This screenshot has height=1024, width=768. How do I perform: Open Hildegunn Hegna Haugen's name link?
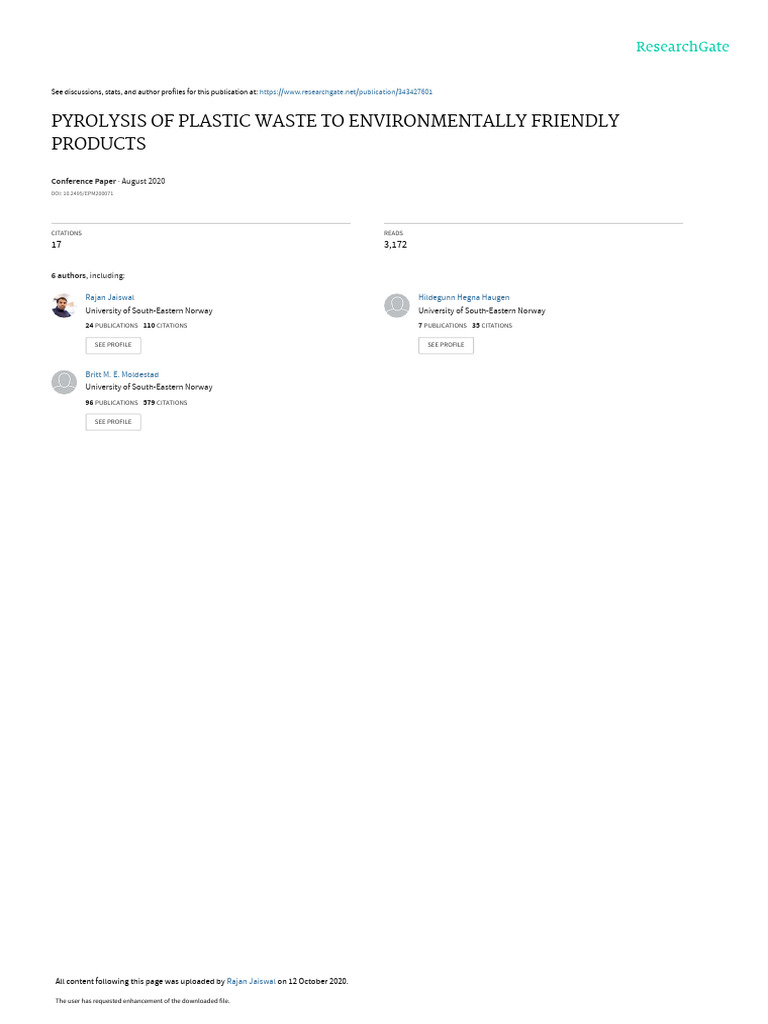(x=464, y=297)
